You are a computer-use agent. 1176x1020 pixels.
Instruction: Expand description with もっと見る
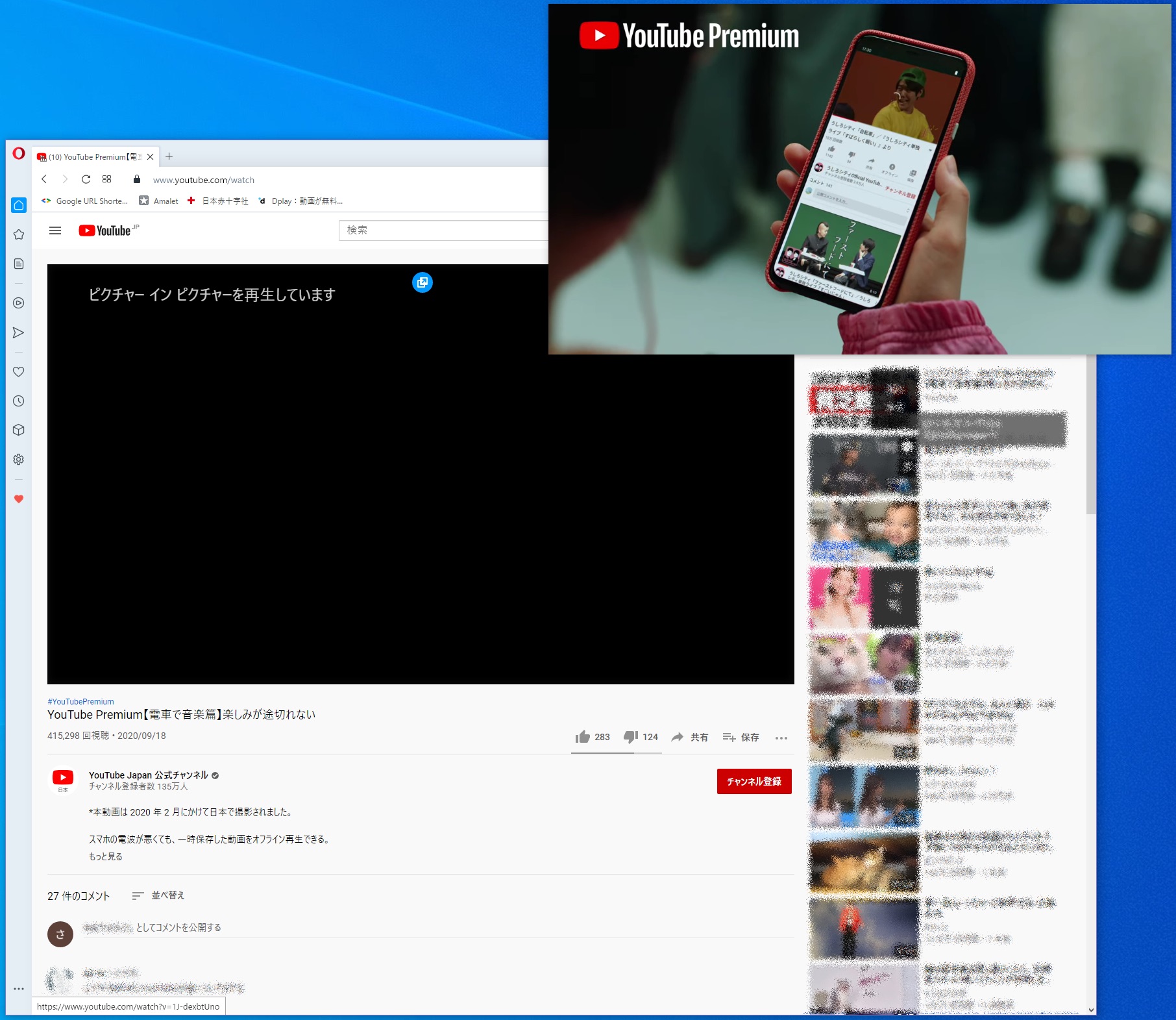click(x=106, y=856)
